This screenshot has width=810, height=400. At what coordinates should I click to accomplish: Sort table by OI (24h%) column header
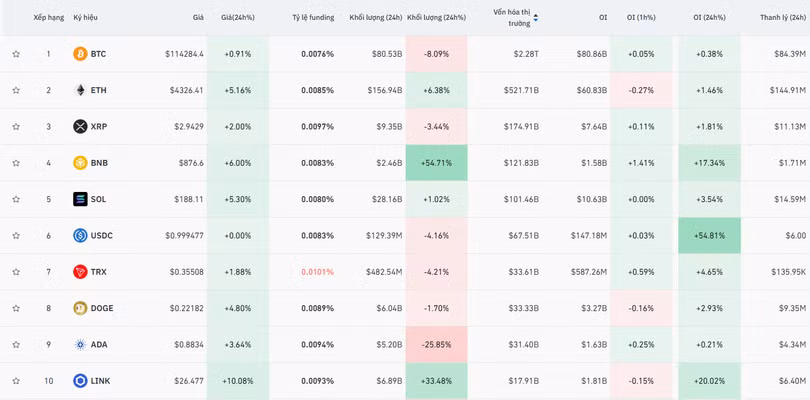click(709, 18)
